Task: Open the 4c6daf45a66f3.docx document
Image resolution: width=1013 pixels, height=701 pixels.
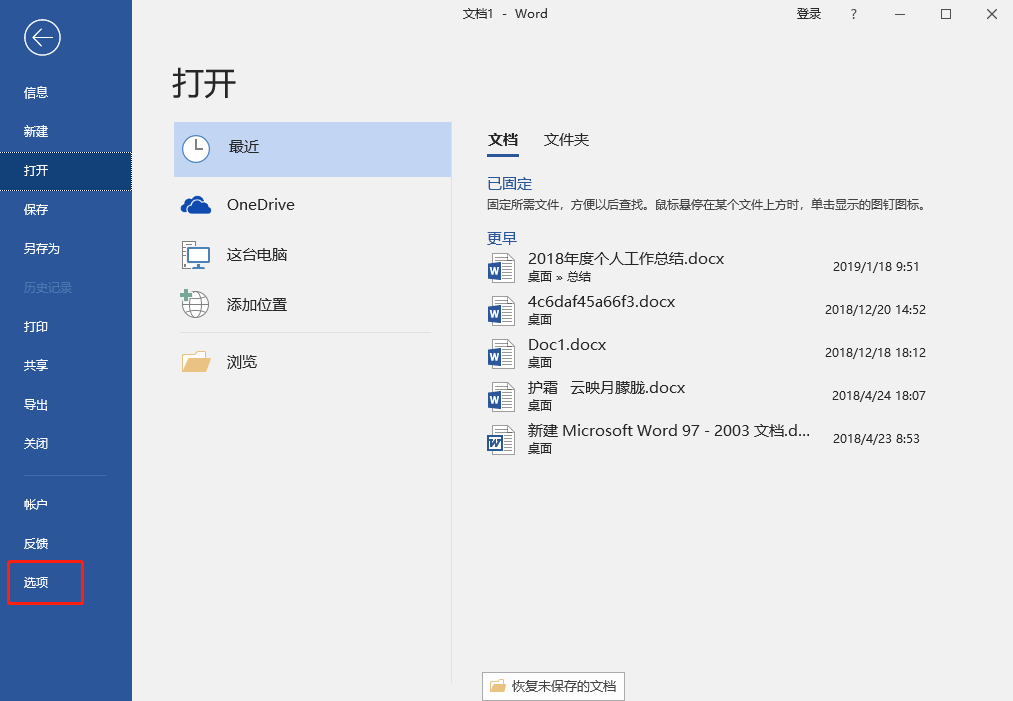Action: (x=601, y=302)
